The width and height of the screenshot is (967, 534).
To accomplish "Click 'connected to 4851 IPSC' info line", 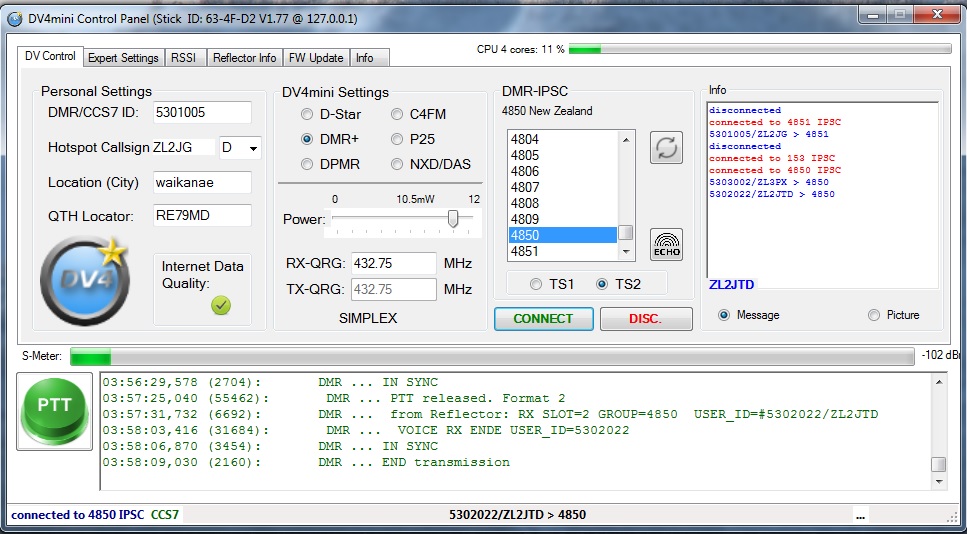I will pyautogui.click(x=775, y=122).
